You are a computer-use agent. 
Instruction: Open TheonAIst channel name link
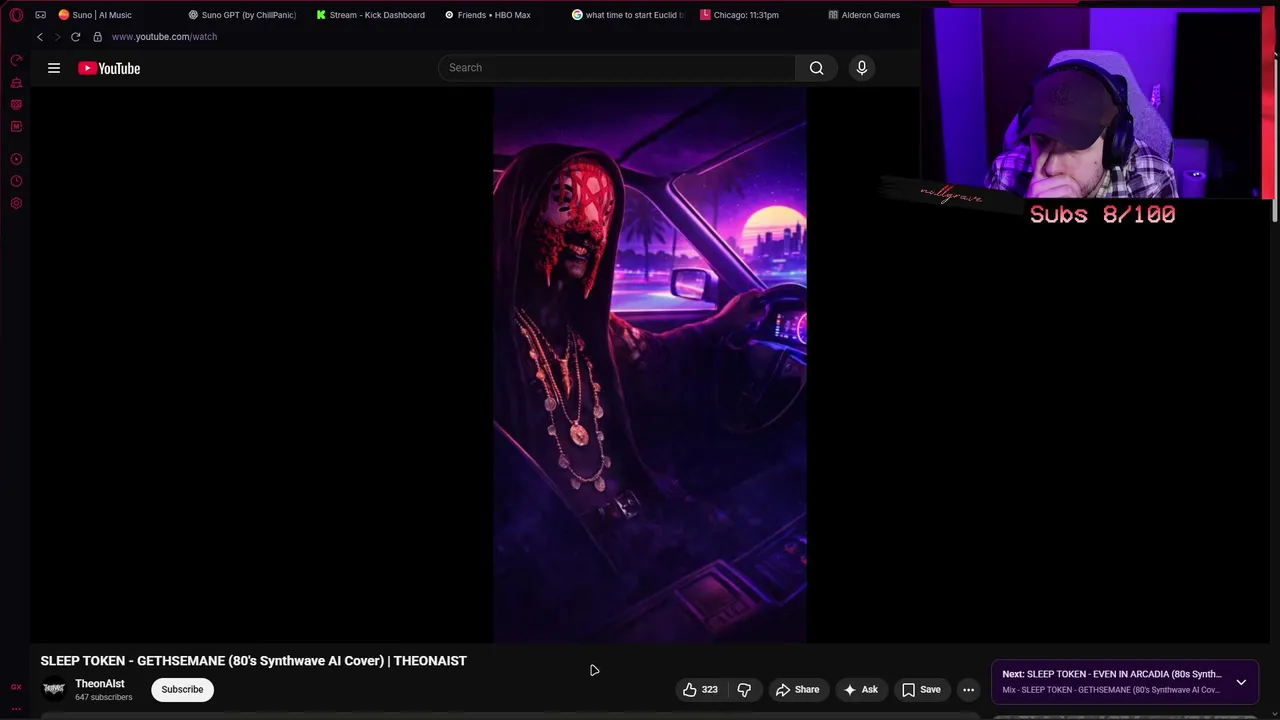point(100,684)
